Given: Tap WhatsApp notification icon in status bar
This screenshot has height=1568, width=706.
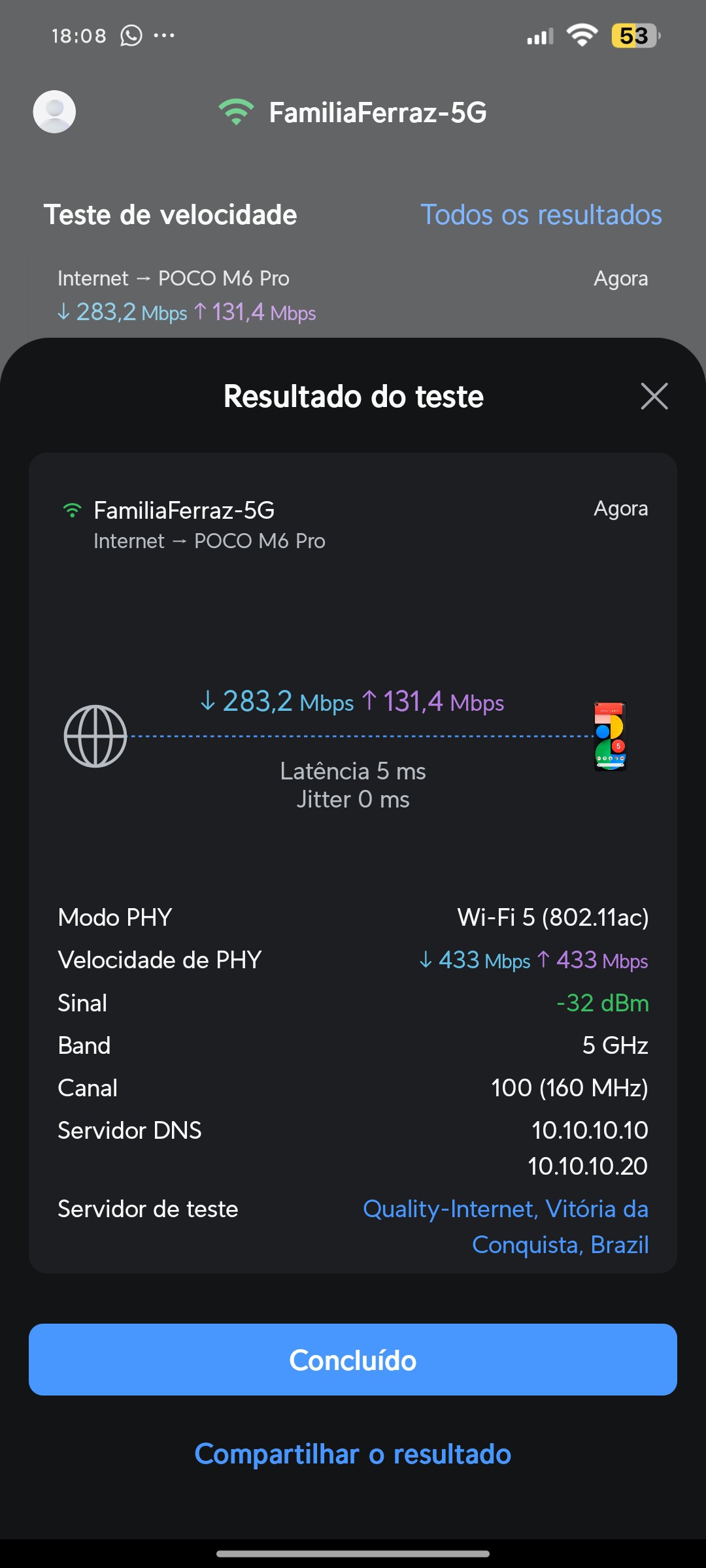Looking at the screenshot, I should tap(131, 35).
